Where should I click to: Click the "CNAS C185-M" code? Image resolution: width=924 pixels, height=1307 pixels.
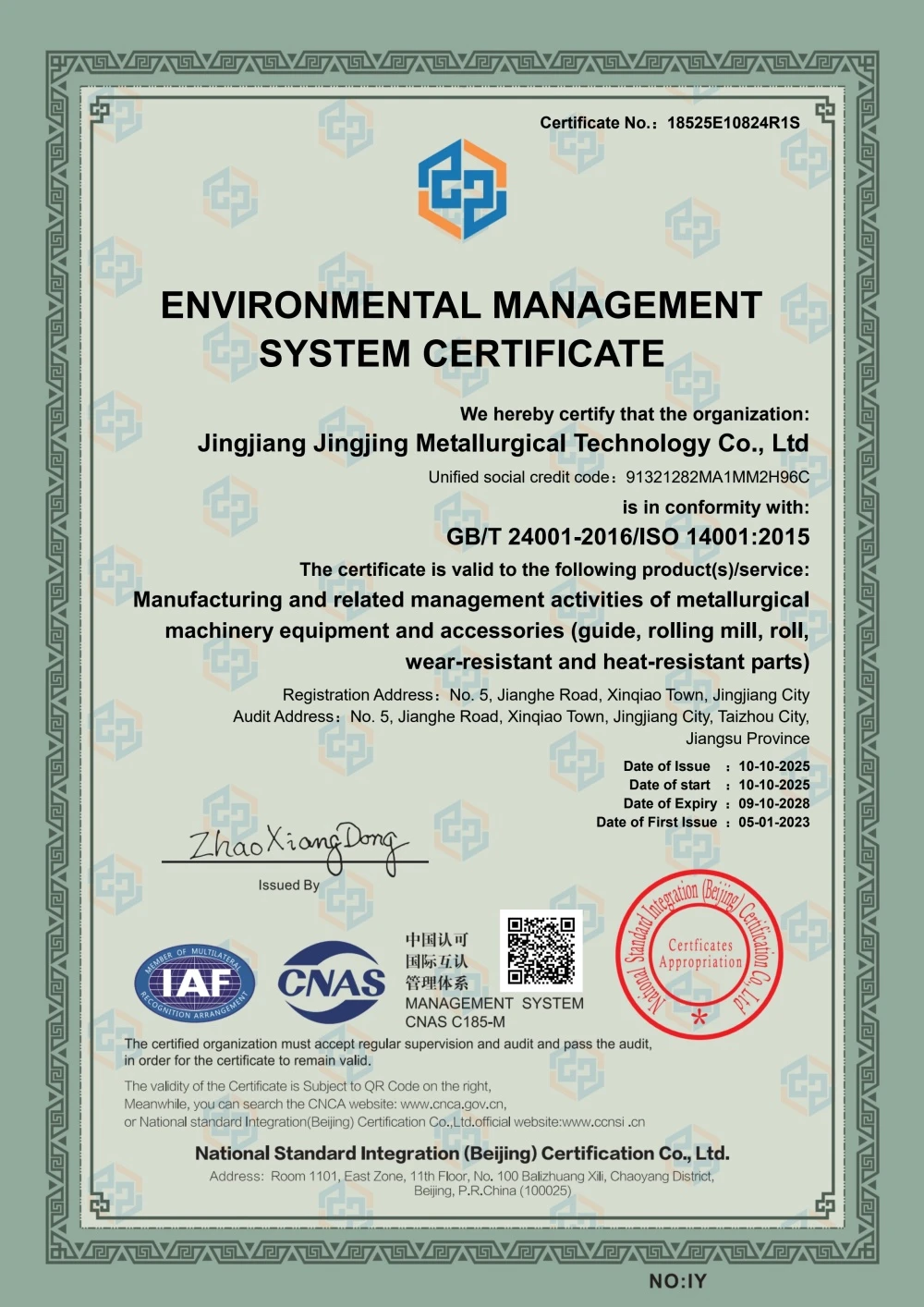pyautogui.click(x=455, y=1022)
